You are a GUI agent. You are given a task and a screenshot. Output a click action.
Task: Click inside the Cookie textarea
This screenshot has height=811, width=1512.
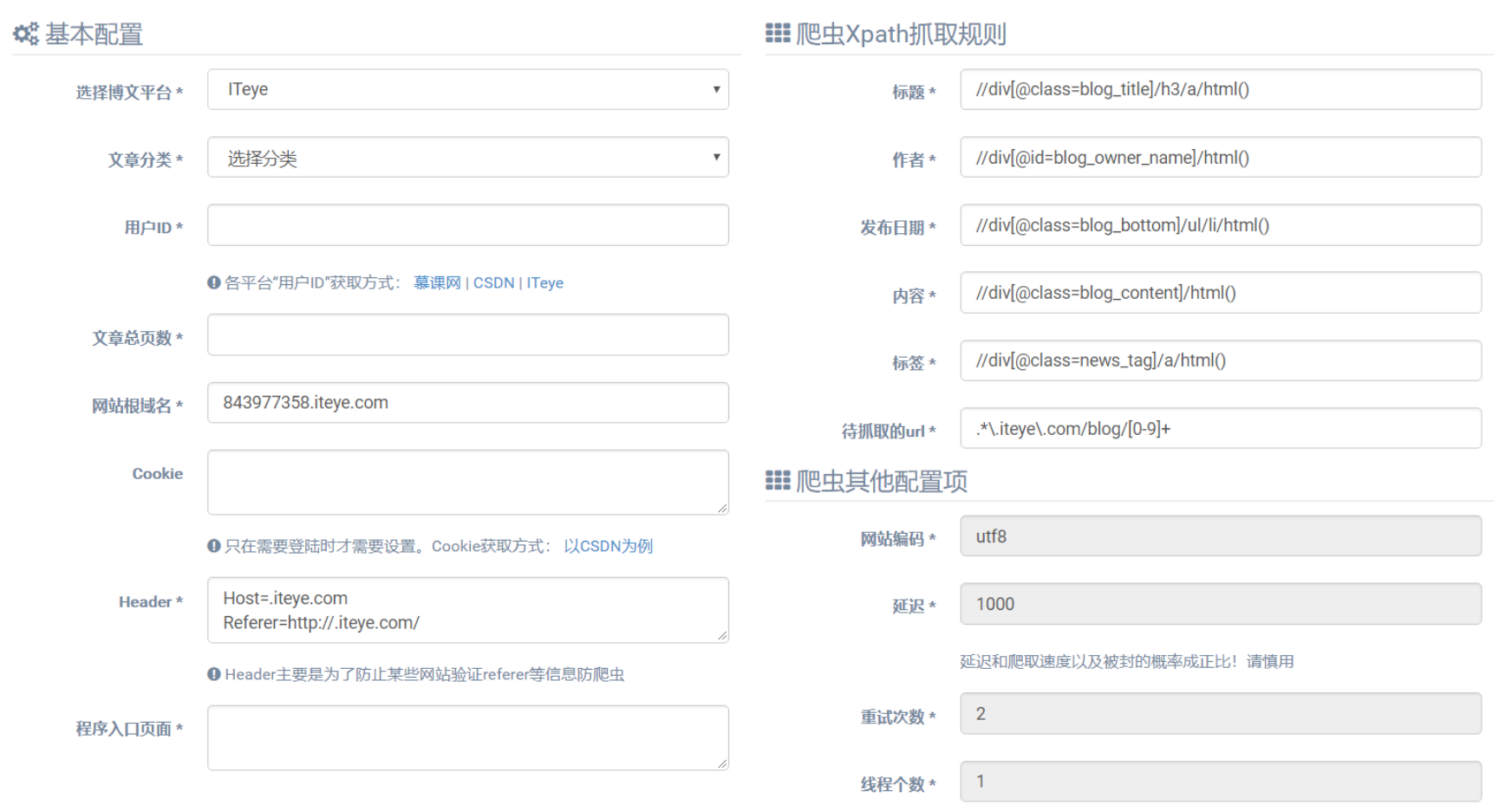pyautogui.click(x=467, y=482)
